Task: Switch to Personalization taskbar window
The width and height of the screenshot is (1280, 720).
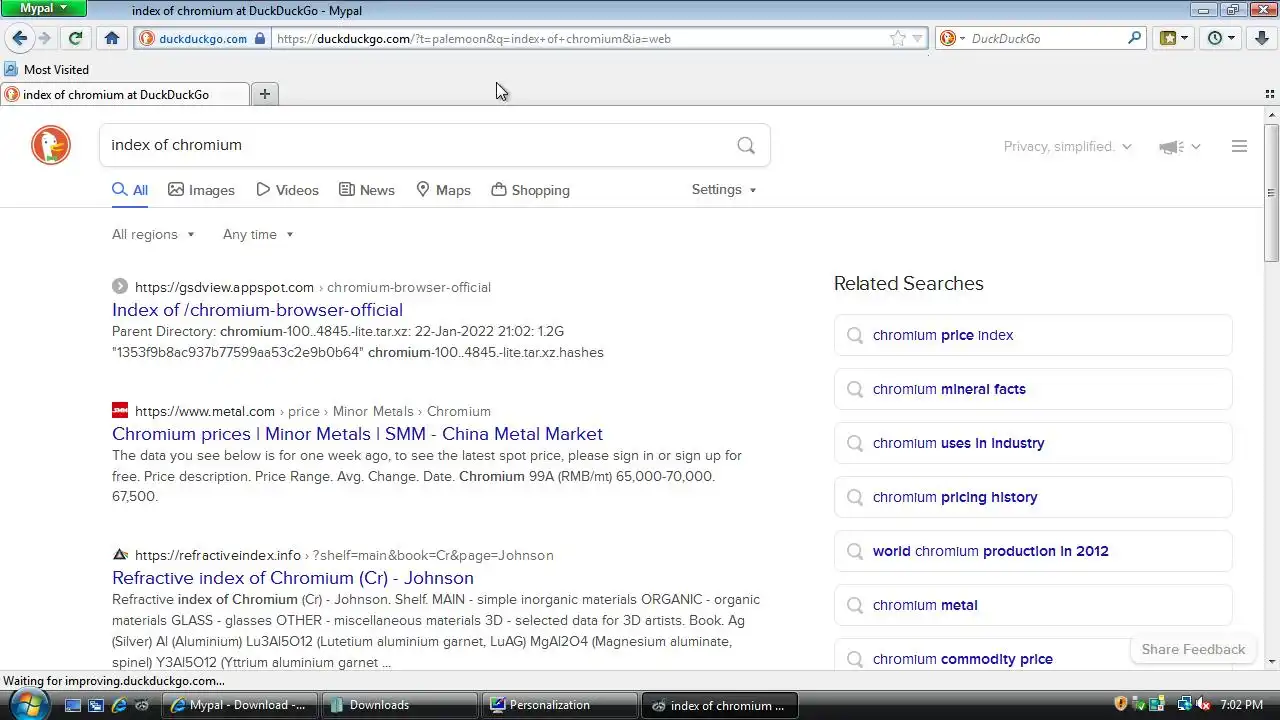Action: [560, 705]
